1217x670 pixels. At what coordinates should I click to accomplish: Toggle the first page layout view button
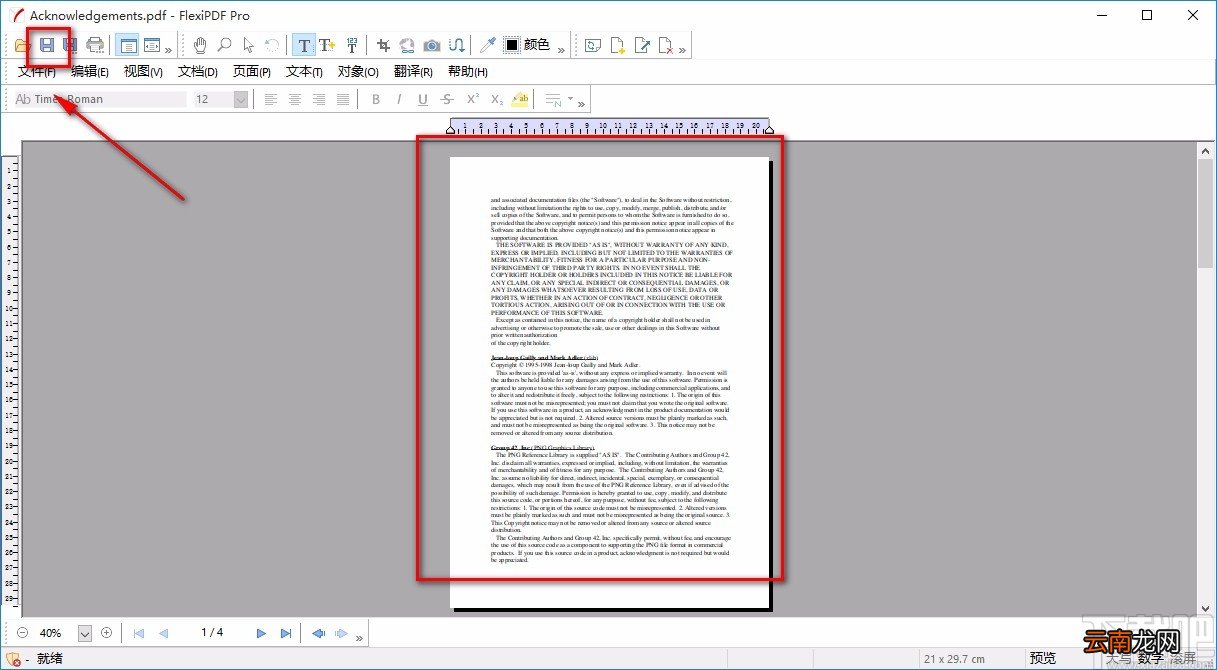pos(127,45)
